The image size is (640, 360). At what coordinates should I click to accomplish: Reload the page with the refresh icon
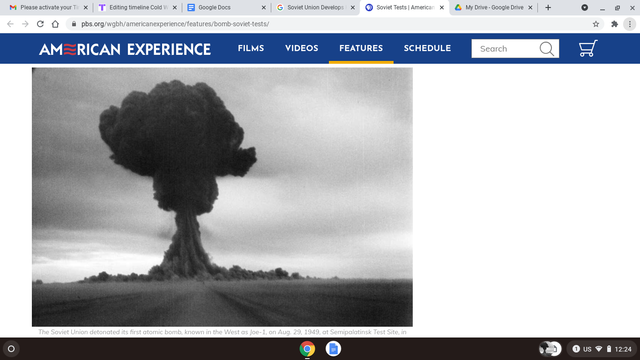[x=40, y=24]
